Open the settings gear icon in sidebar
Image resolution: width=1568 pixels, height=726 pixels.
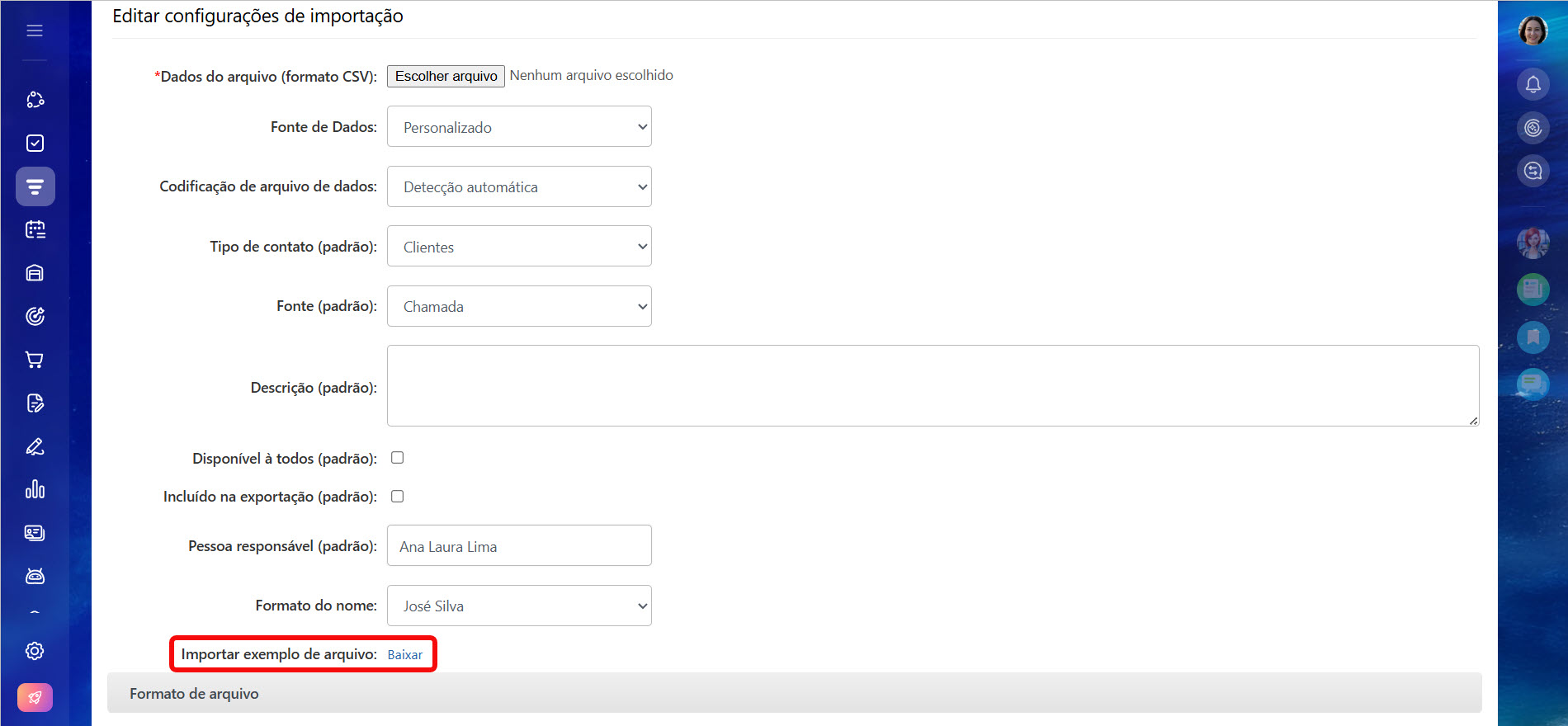(35, 651)
